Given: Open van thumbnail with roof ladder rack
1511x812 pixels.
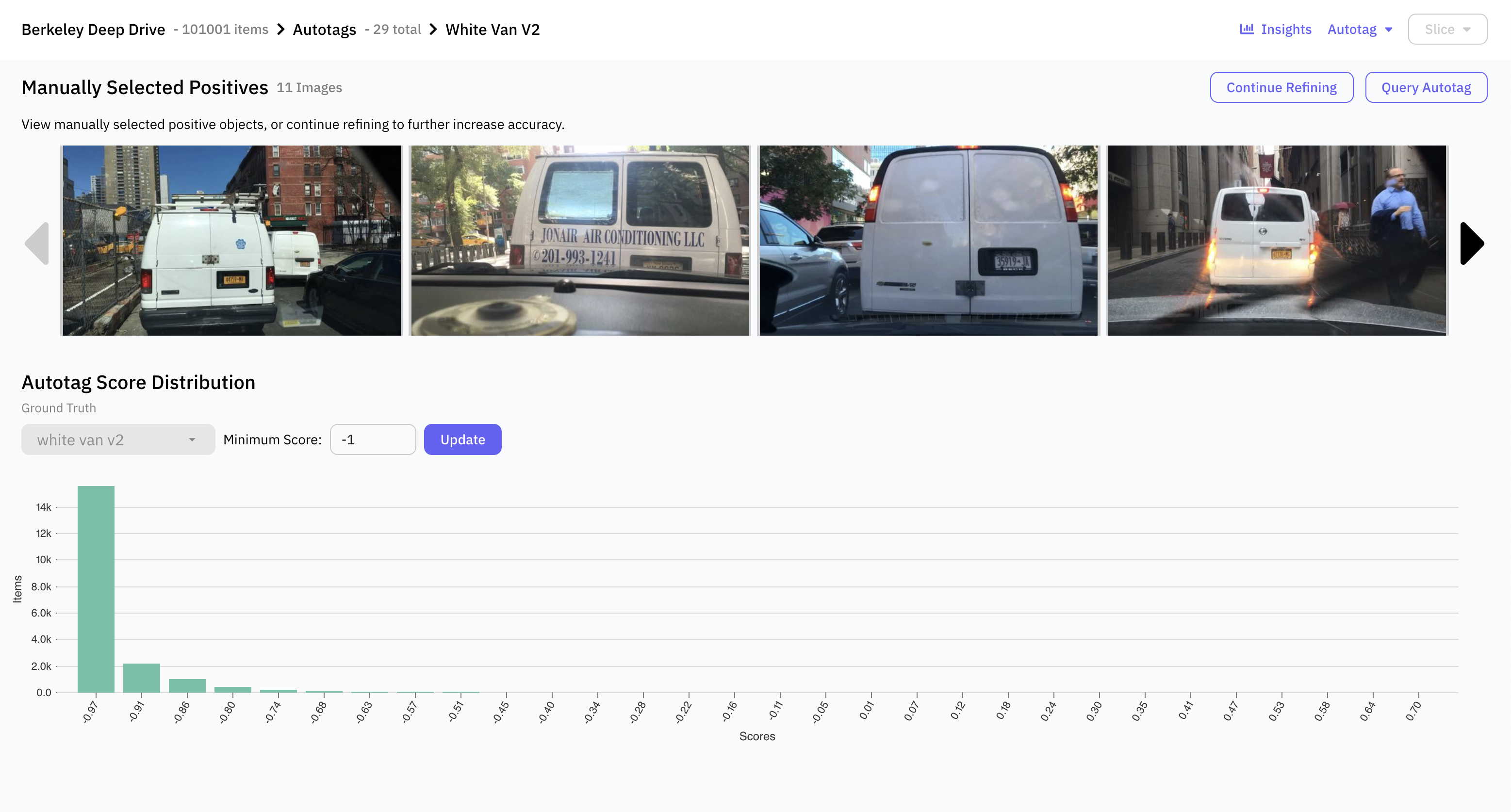Looking at the screenshot, I should click(231, 241).
